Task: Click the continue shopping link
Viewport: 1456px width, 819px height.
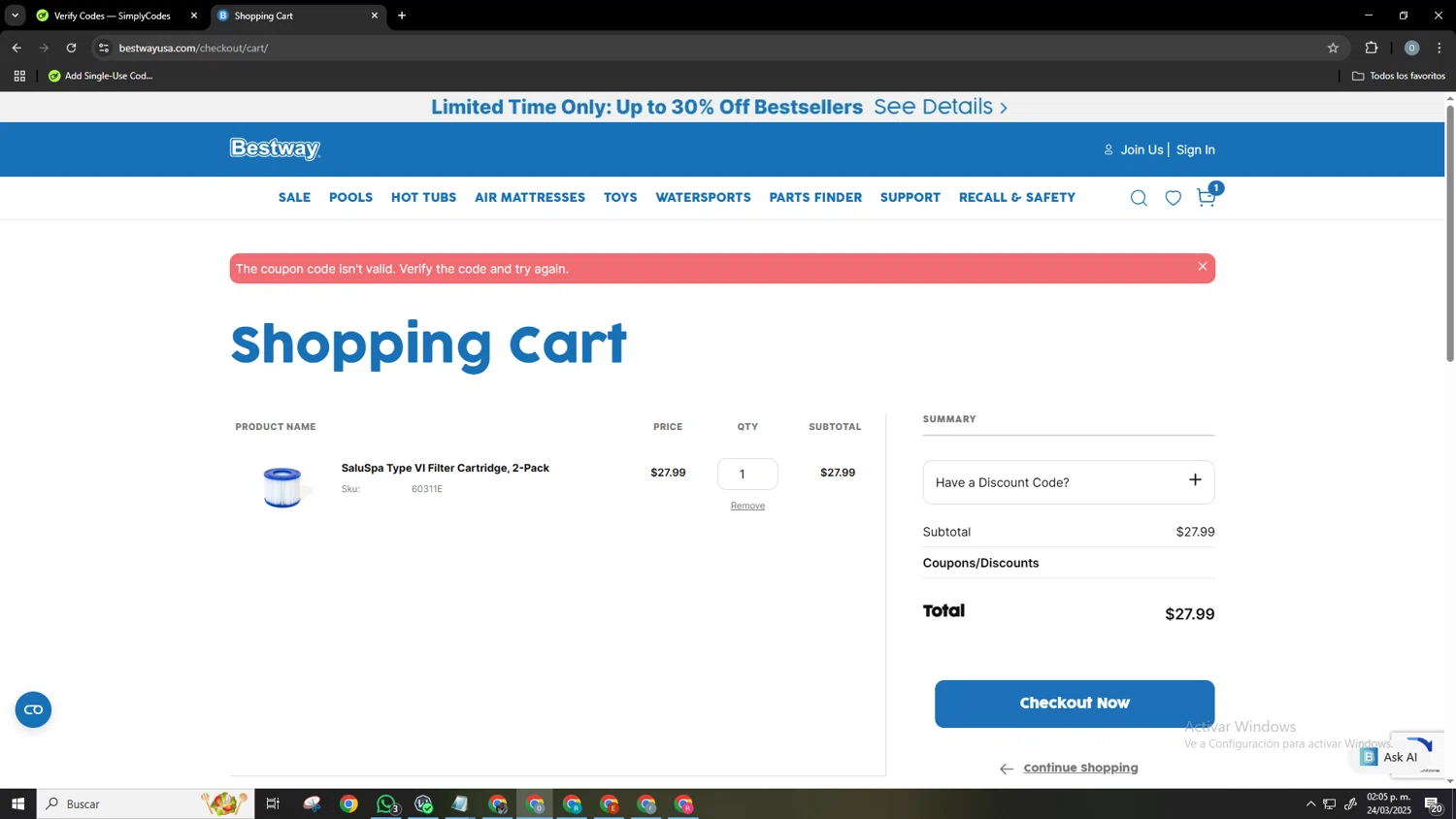Action: pyautogui.click(x=1080, y=768)
